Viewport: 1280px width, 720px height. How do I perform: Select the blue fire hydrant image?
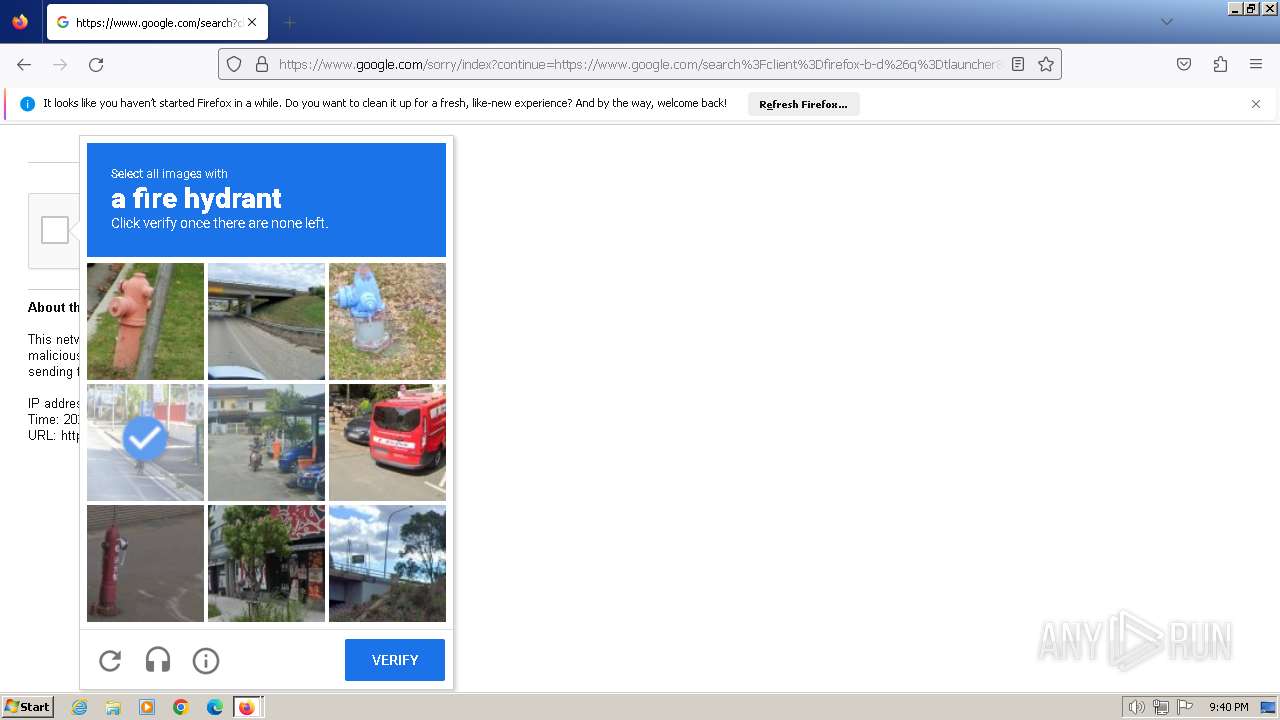tap(387, 321)
